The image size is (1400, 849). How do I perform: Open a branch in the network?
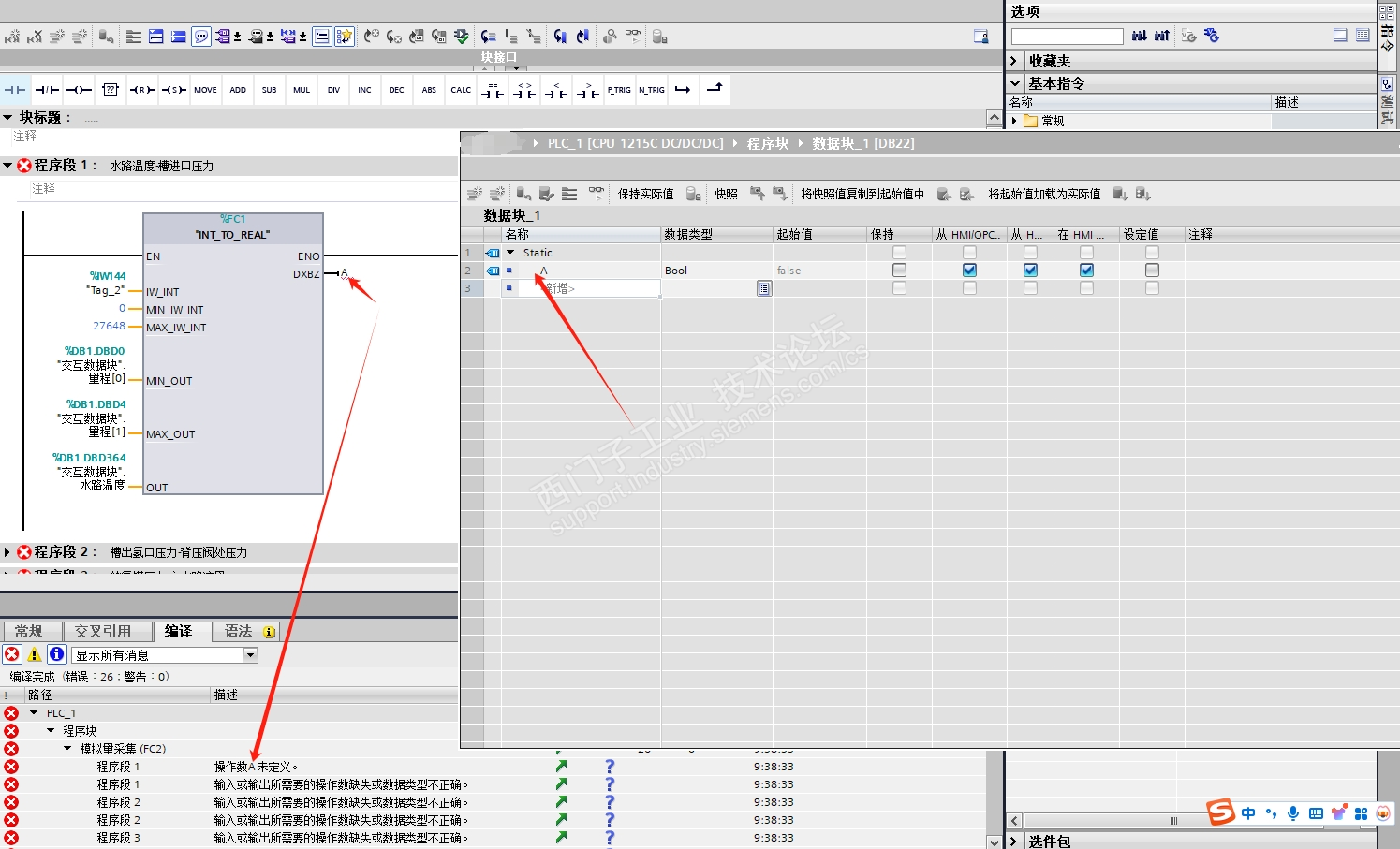point(683,90)
